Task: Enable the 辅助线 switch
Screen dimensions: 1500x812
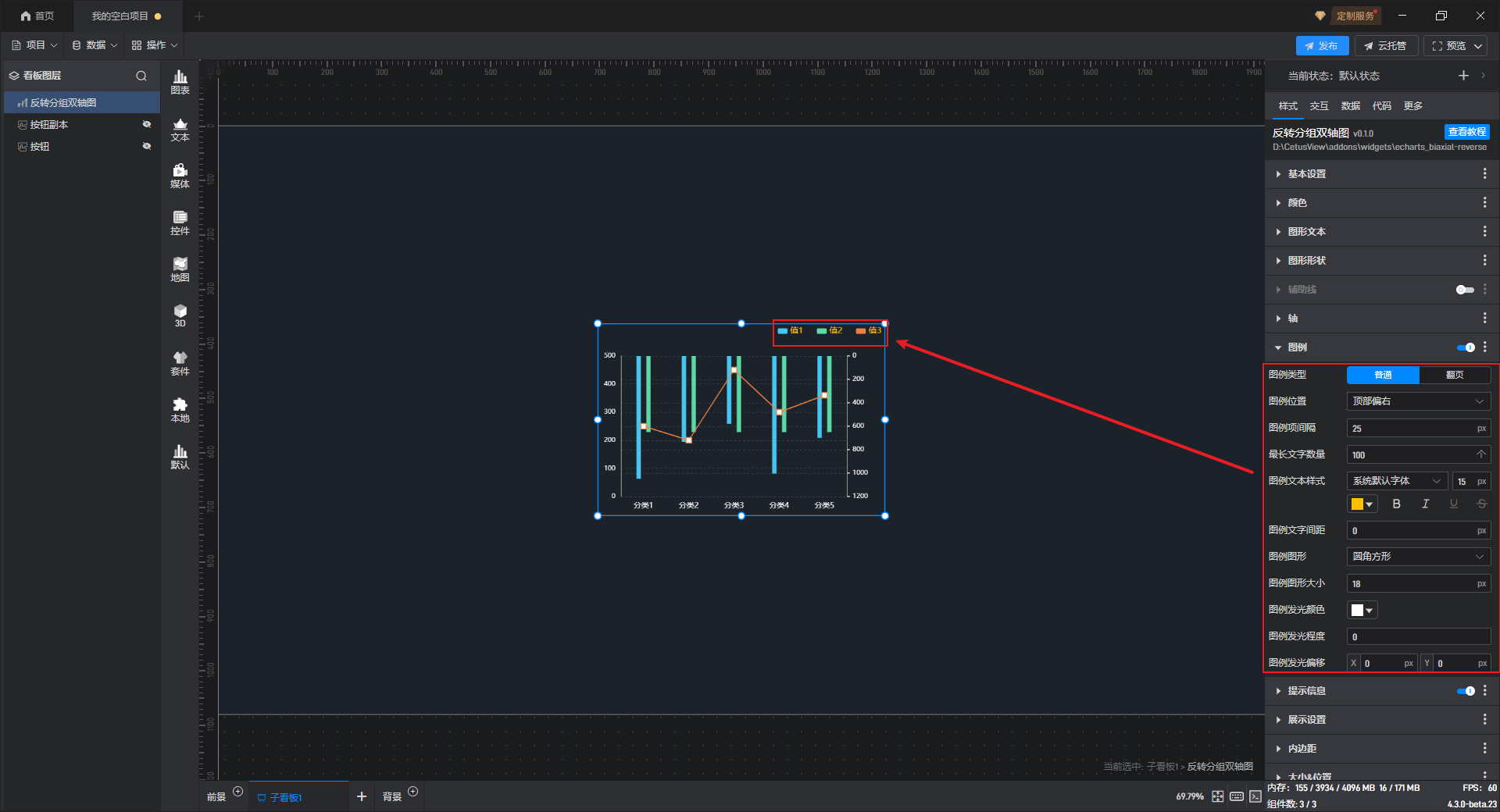Action: coord(1465,290)
